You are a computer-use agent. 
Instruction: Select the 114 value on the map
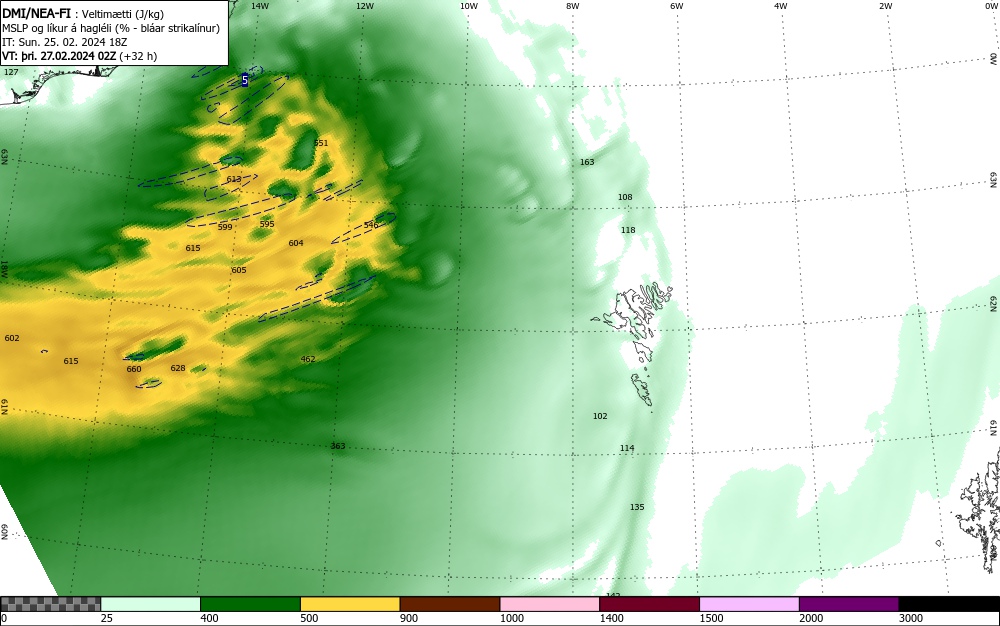(627, 448)
